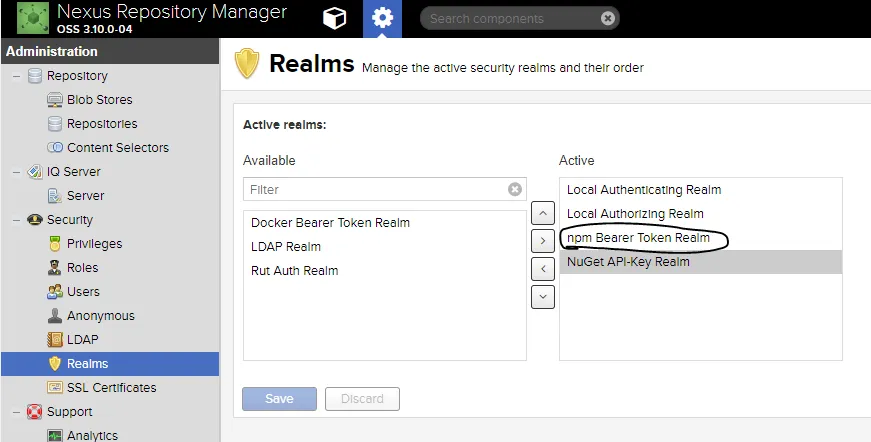871x442 pixels.
Task: Click the Repository database icon
Action: 35,76
